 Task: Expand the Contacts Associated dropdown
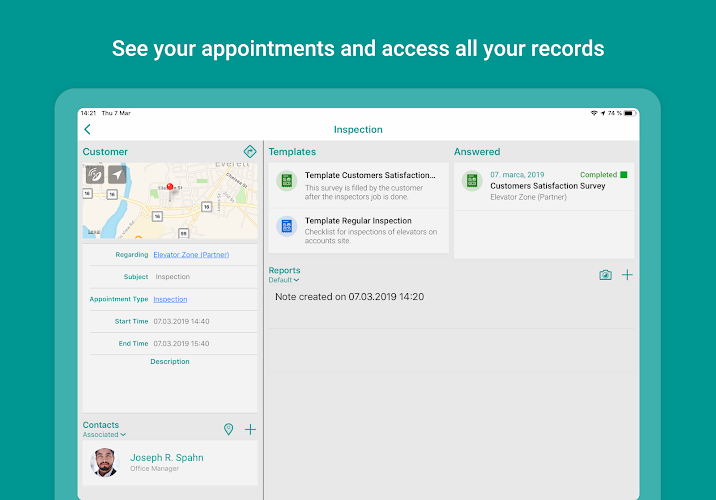(104, 435)
